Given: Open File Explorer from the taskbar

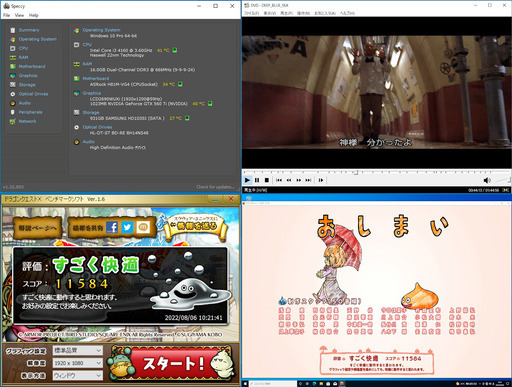Looking at the screenshot, I should (x=321, y=384).
